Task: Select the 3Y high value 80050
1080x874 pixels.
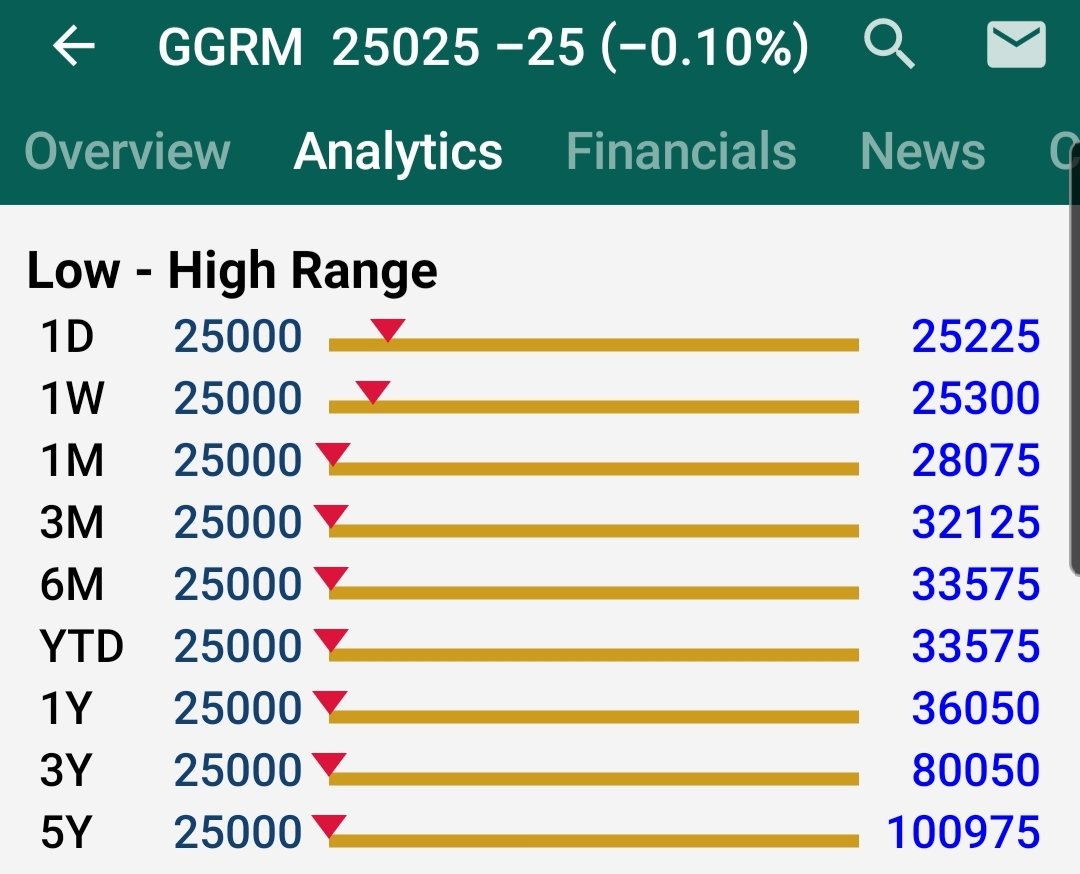Action: [x=975, y=770]
